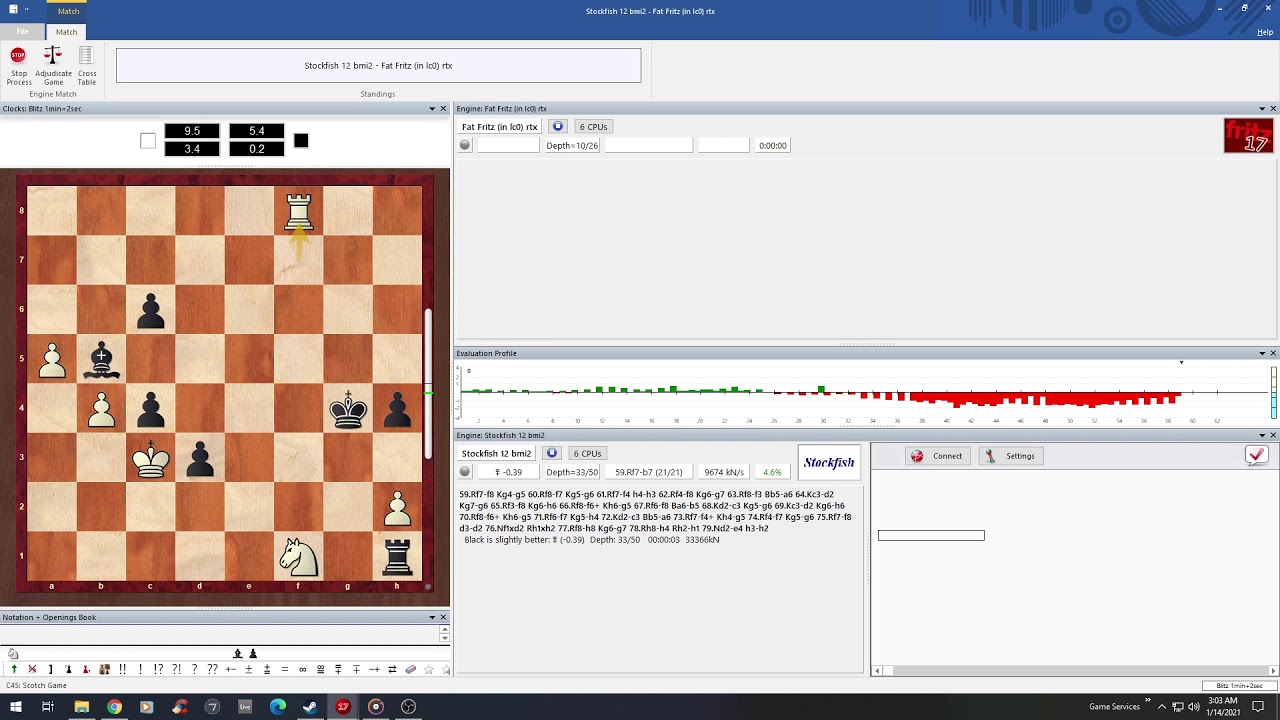Image resolution: width=1280 pixels, height=720 pixels.
Task: Click the black bishop on b5
Action: [x=101, y=360]
